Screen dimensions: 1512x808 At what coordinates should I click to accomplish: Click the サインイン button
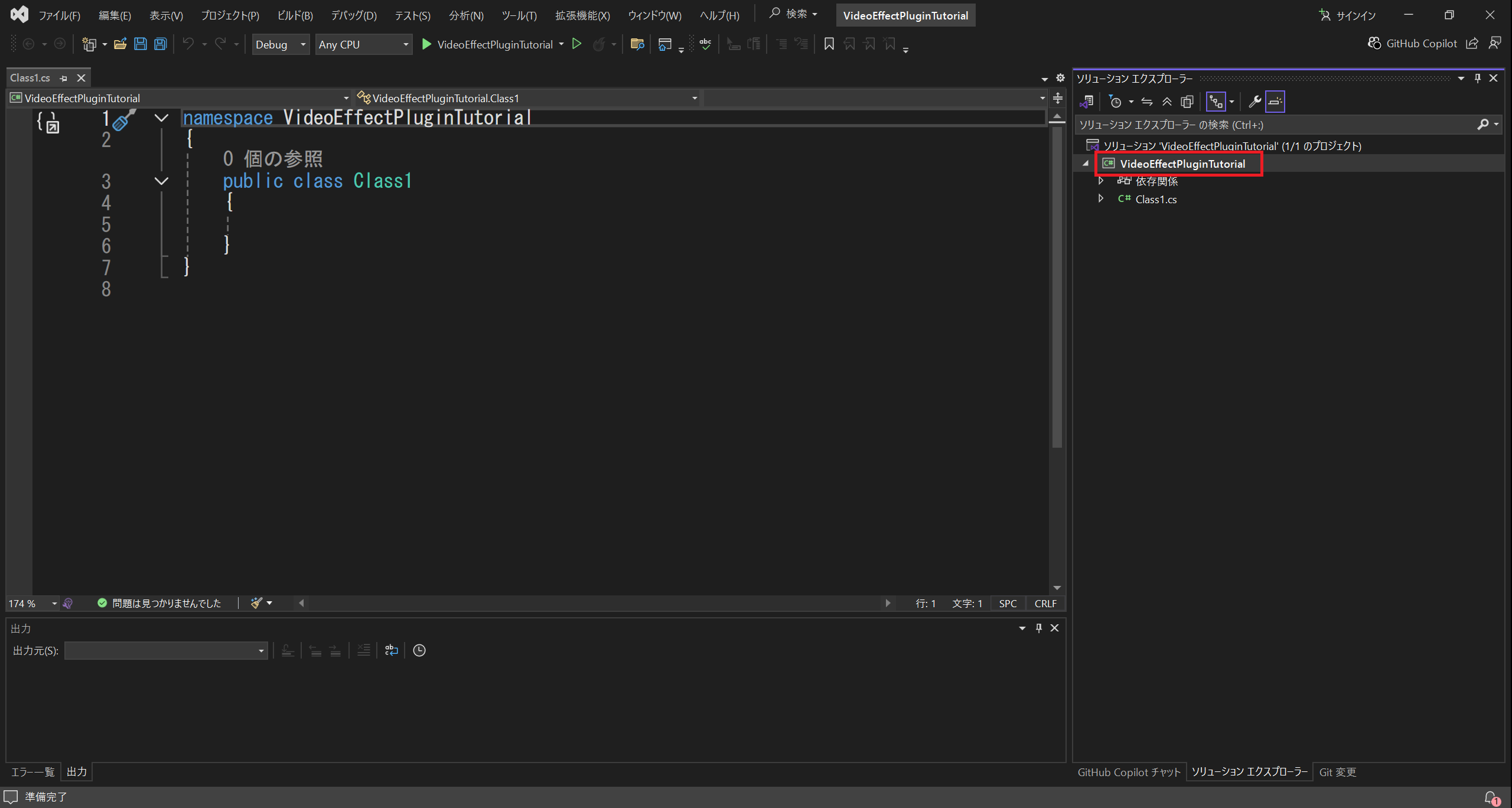[1348, 15]
